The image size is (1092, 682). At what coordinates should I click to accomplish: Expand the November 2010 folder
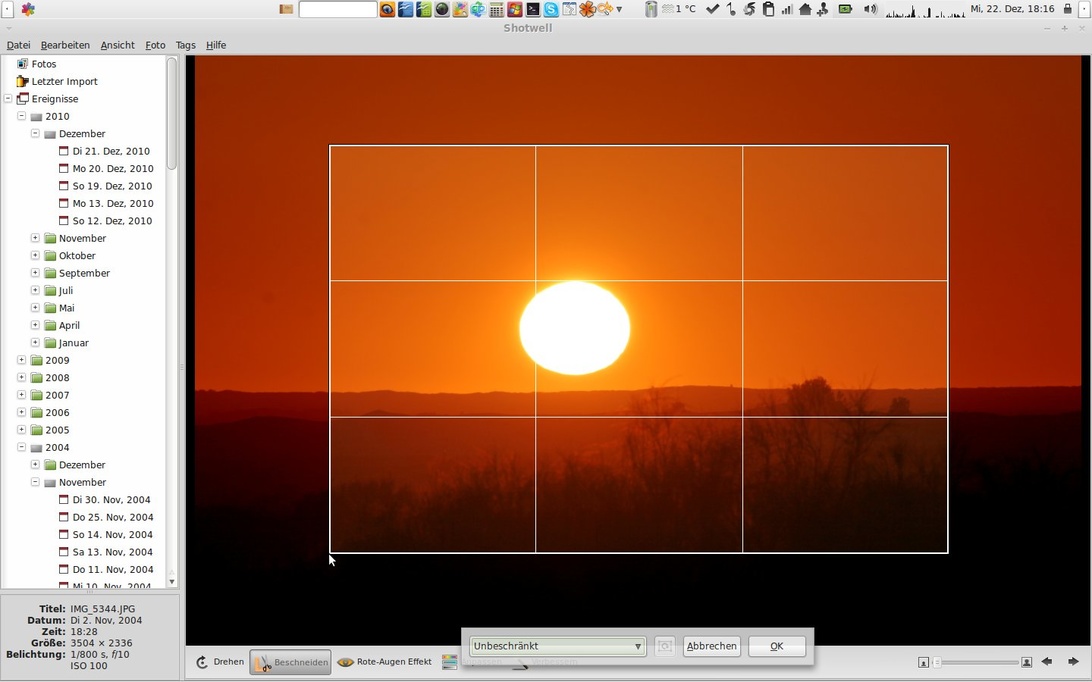pos(35,238)
